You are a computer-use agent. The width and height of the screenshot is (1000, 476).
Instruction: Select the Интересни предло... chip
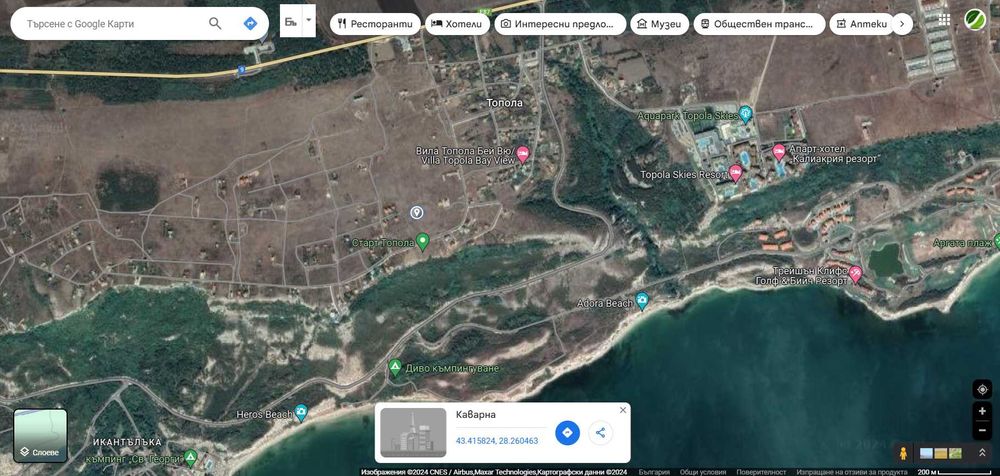(x=560, y=24)
